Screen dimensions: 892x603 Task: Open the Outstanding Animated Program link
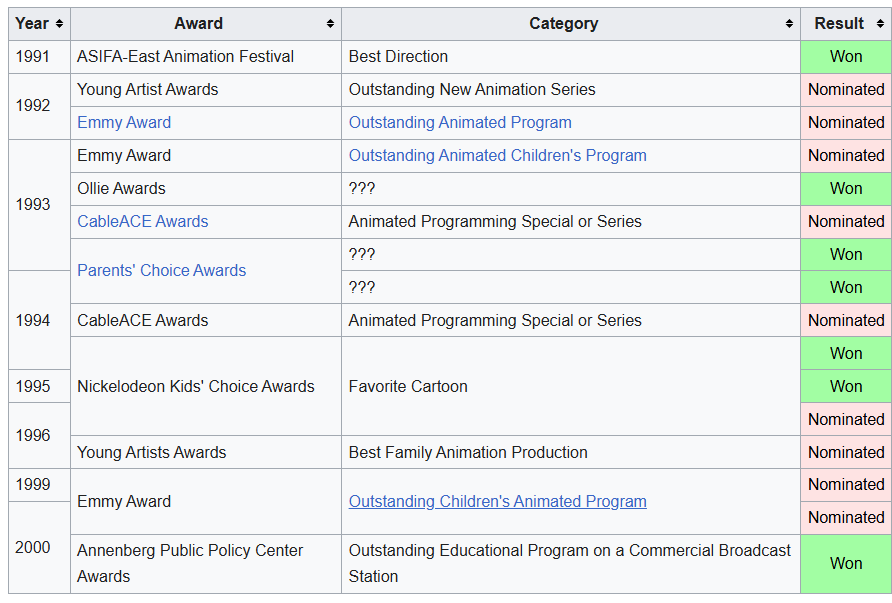[460, 122]
